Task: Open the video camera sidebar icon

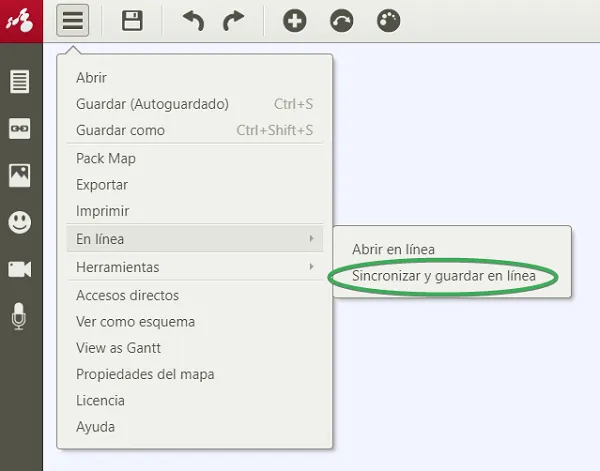Action: click(x=20, y=269)
